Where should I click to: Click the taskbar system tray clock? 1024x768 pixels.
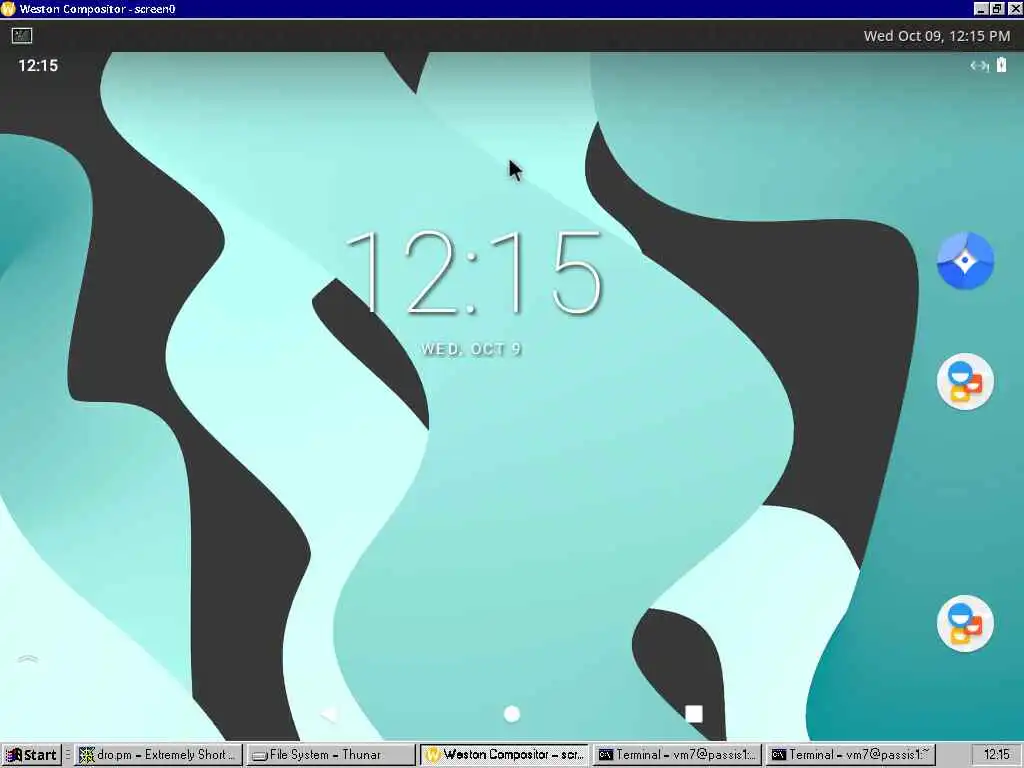click(x=996, y=755)
